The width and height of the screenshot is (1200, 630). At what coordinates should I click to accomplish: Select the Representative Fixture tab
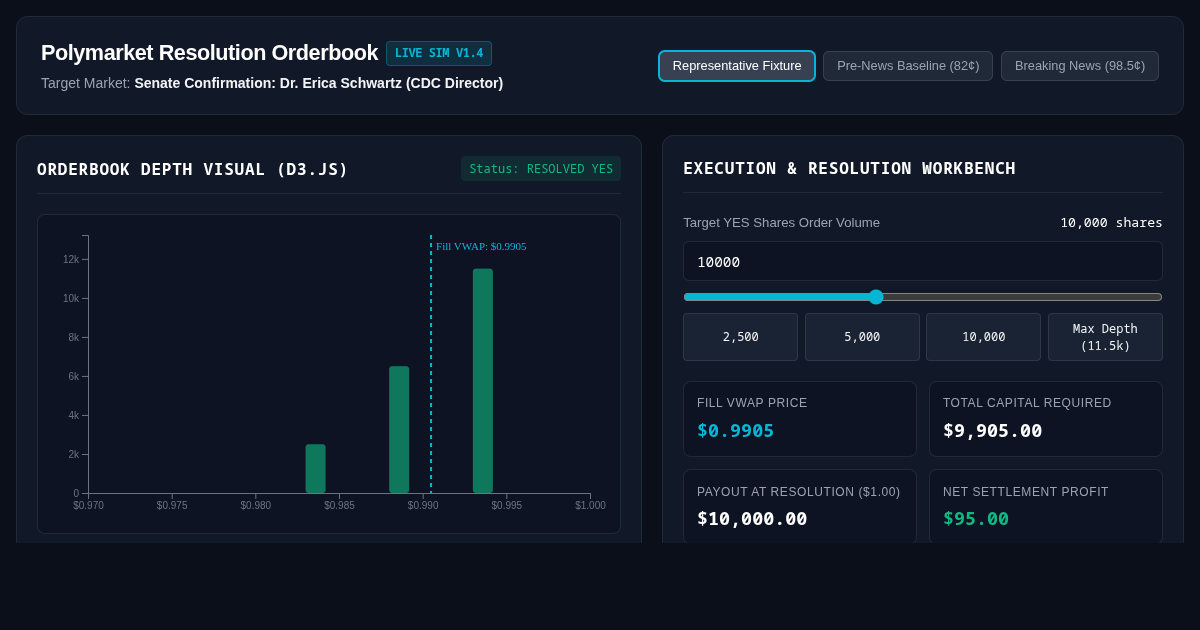(x=737, y=66)
